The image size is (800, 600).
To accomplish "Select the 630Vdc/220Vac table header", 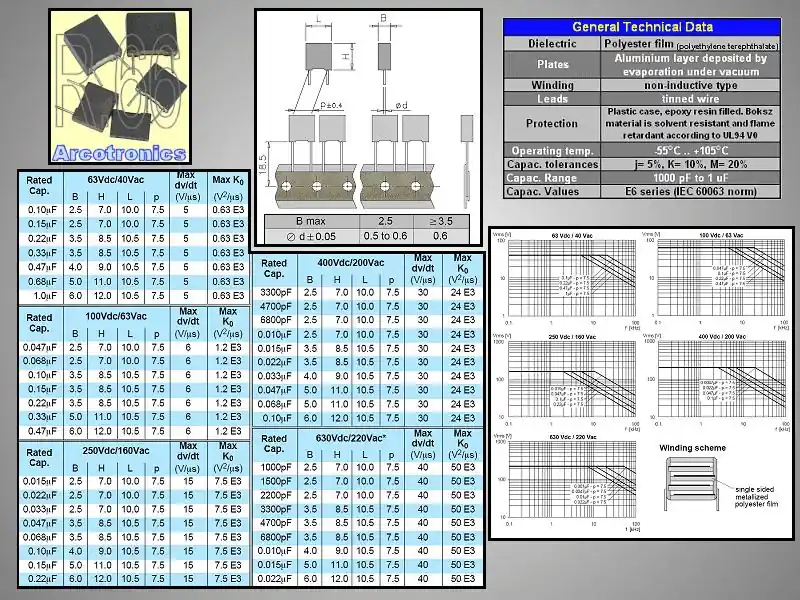I will tap(350, 438).
